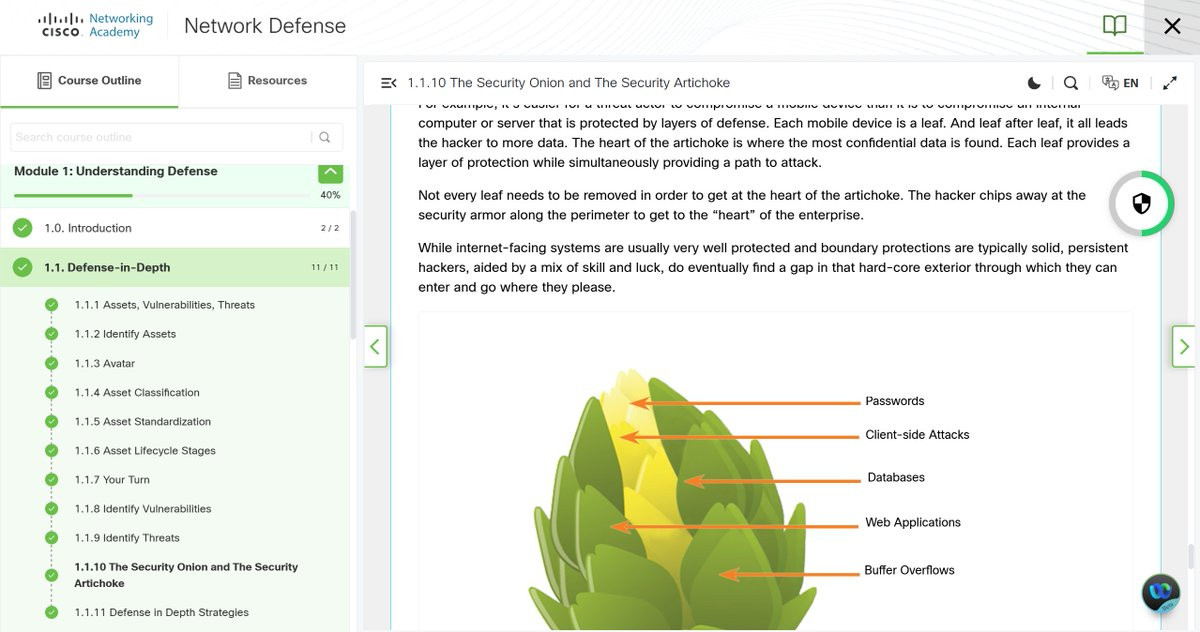
Task: Open the course book icon in header
Action: [1114, 26]
